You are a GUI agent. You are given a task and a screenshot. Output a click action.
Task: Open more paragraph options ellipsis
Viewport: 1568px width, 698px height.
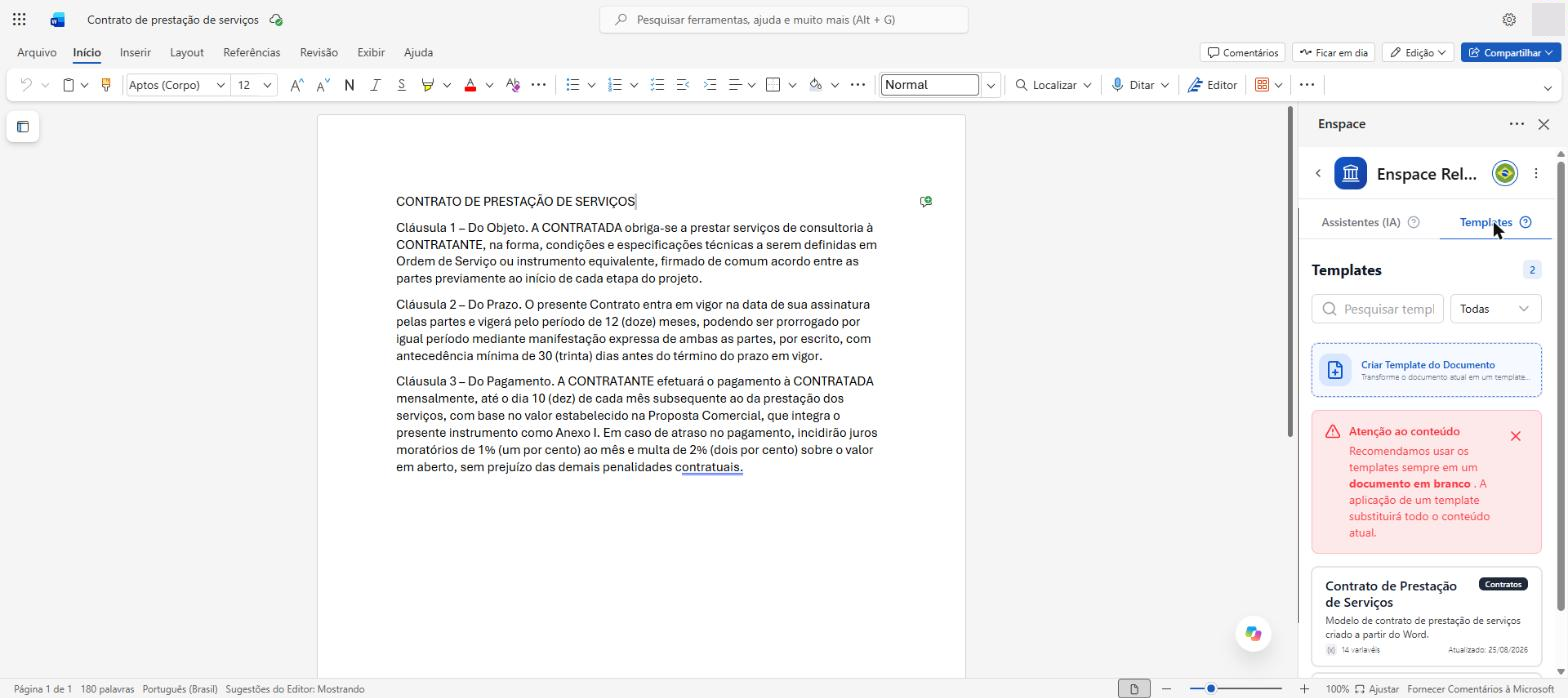857,85
